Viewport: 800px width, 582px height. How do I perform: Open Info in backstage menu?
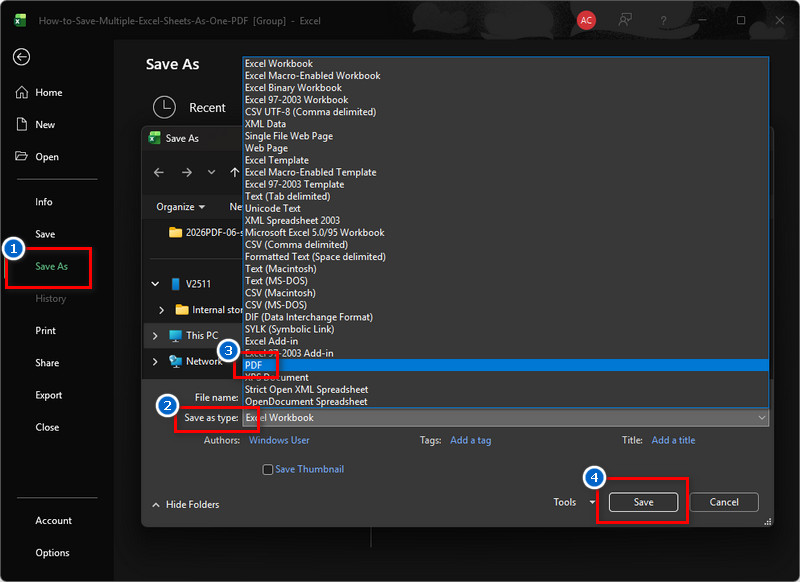click(x=44, y=202)
